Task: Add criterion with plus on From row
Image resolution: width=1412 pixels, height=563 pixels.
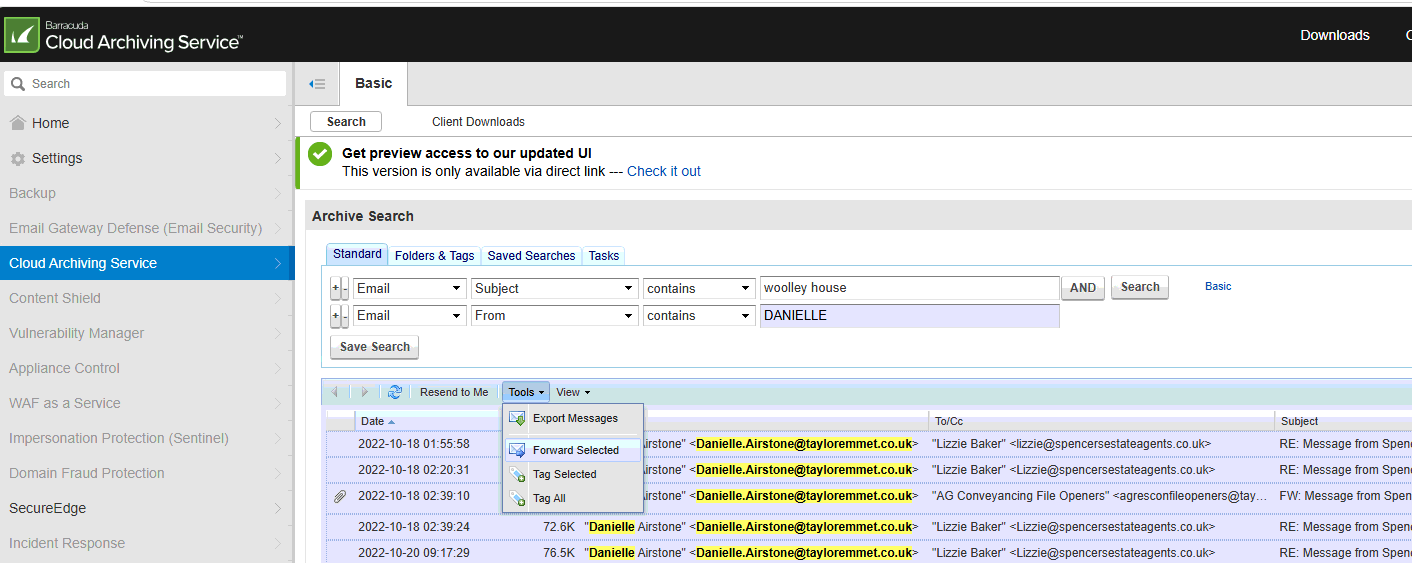Action: tap(335, 316)
